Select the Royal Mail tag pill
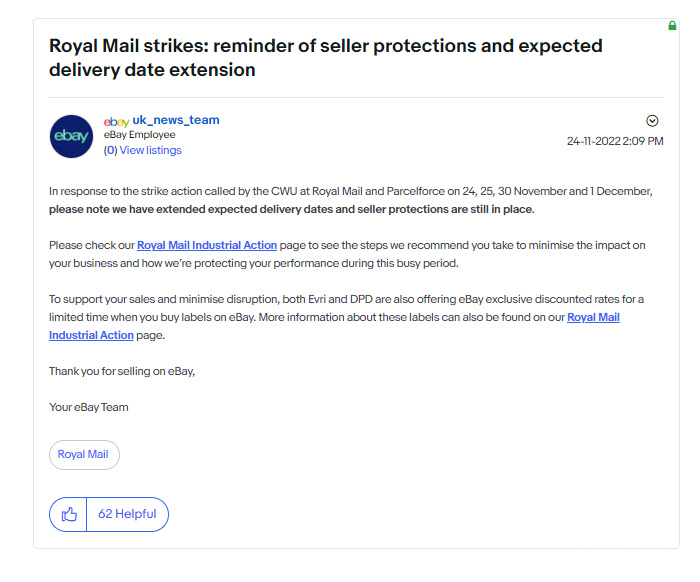 [84, 454]
